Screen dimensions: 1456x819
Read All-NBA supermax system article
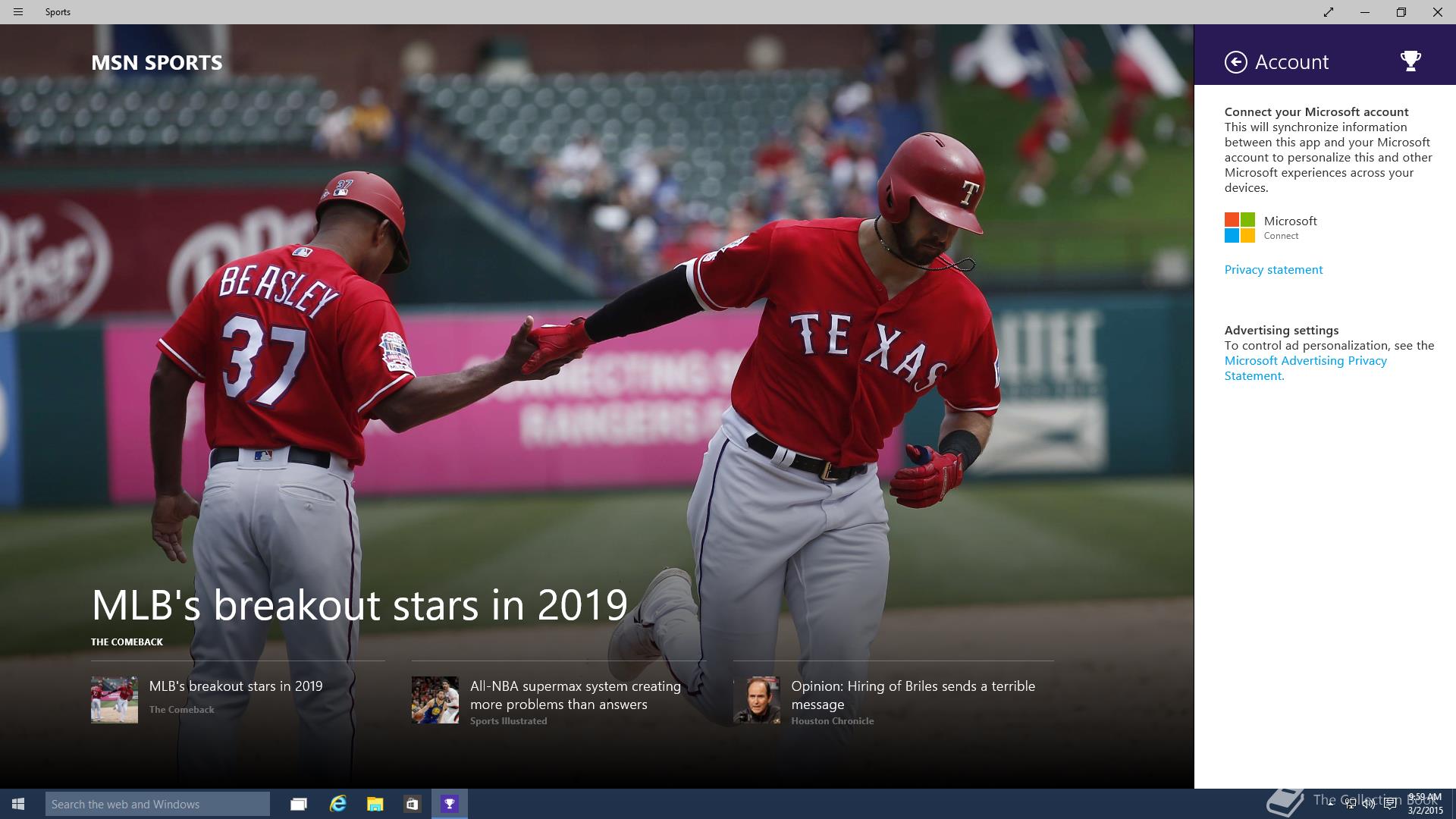pos(576,695)
